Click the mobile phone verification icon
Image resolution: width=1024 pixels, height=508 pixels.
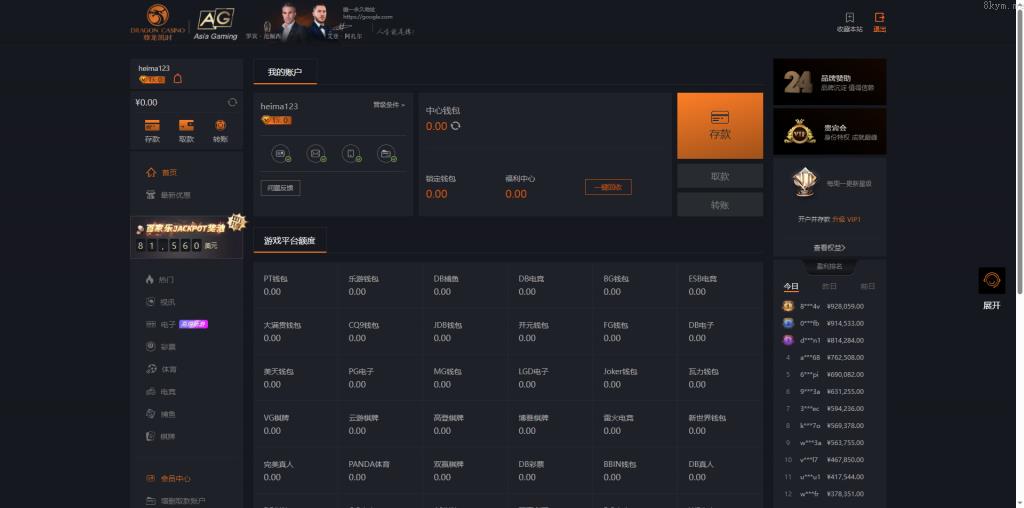coord(350,154)
